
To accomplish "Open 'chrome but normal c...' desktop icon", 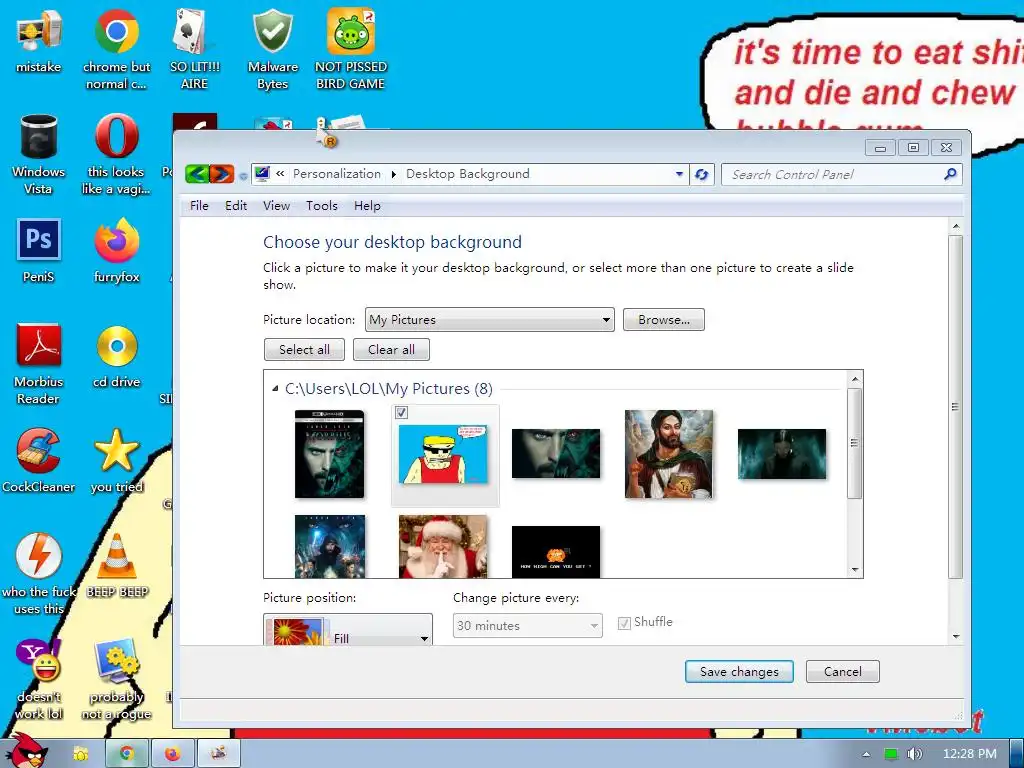I will 116,49.
